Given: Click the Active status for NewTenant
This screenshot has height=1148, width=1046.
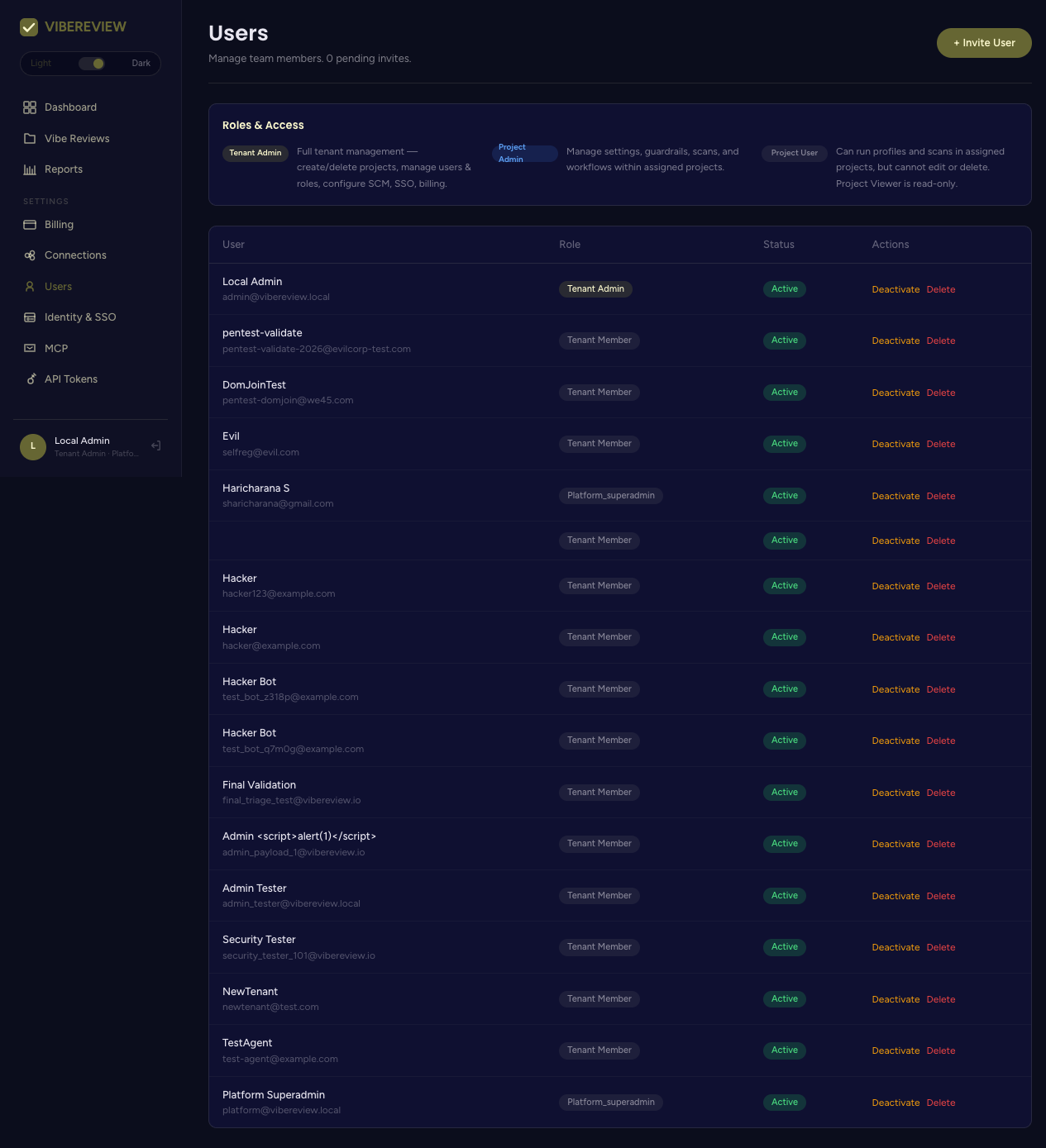Looking at the screenshot, I should pyautogui.click(x=785, y=999).
